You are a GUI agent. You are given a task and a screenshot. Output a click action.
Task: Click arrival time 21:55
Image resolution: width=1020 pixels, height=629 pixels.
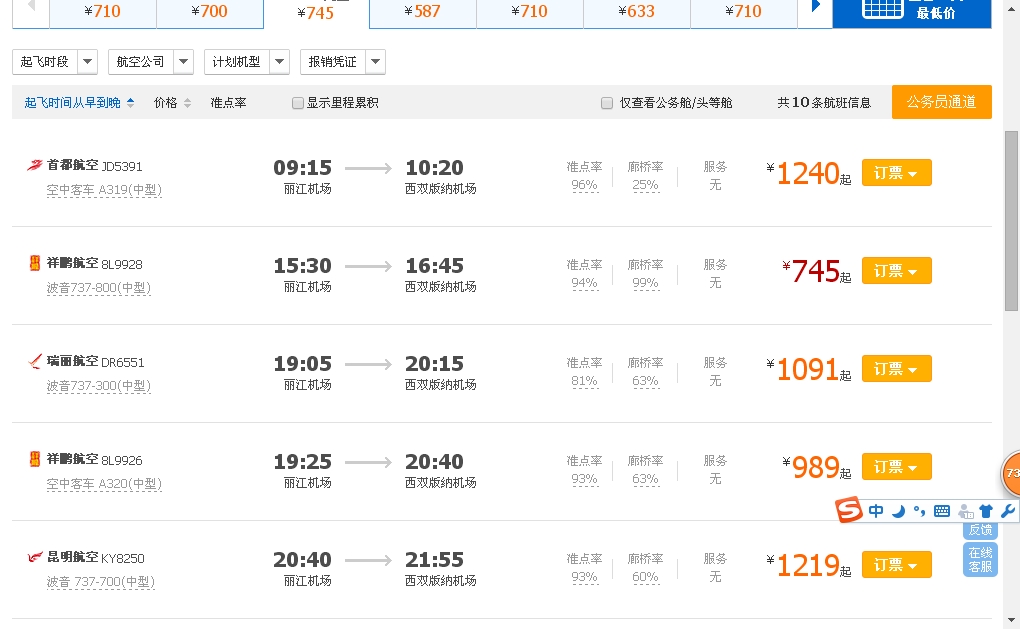coord(435,560)
